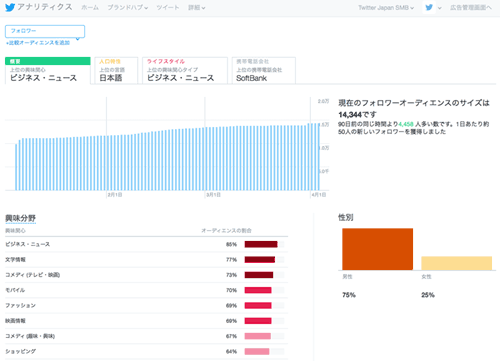
Task: Switch to the 携帯電話会社 SoftBank tab
Action: click(x=264, y=70)
